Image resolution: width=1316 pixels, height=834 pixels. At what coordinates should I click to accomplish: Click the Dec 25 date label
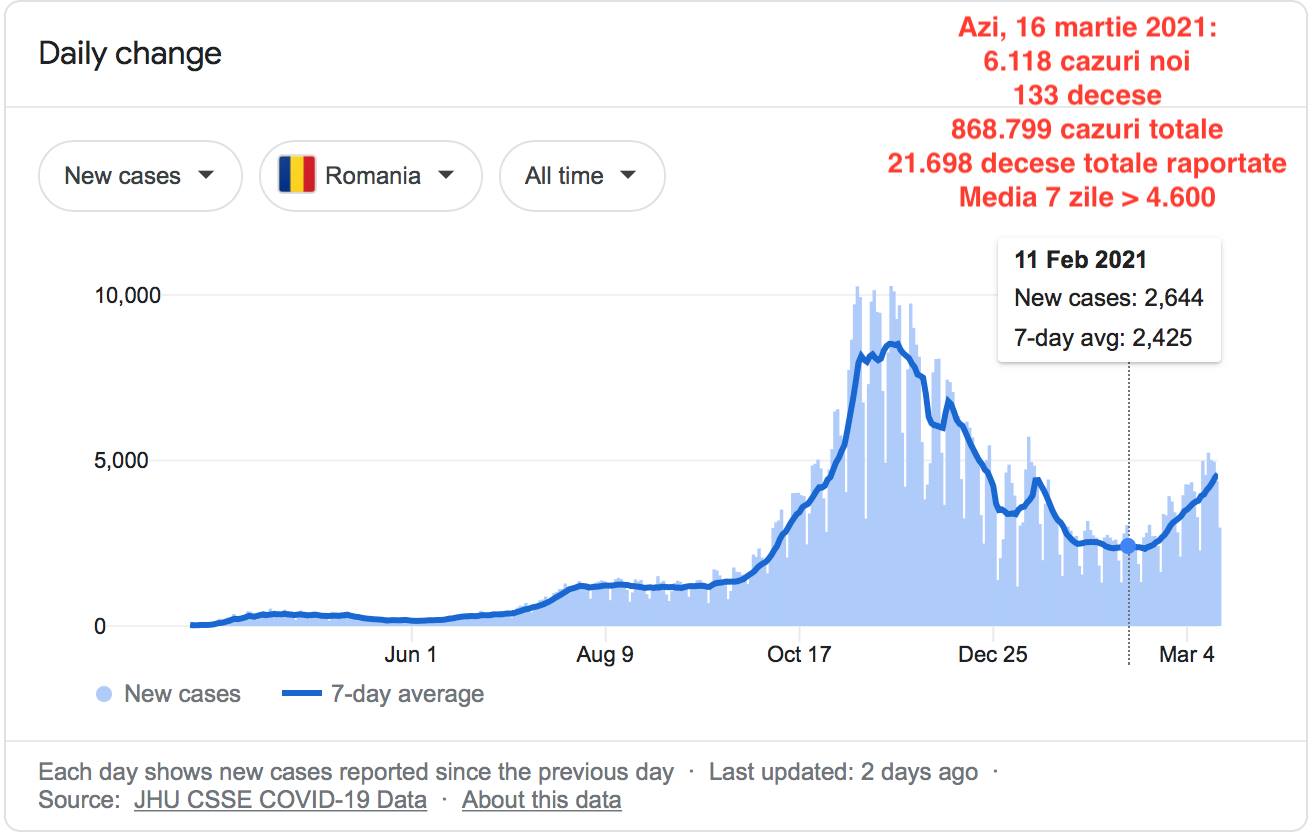993,655
